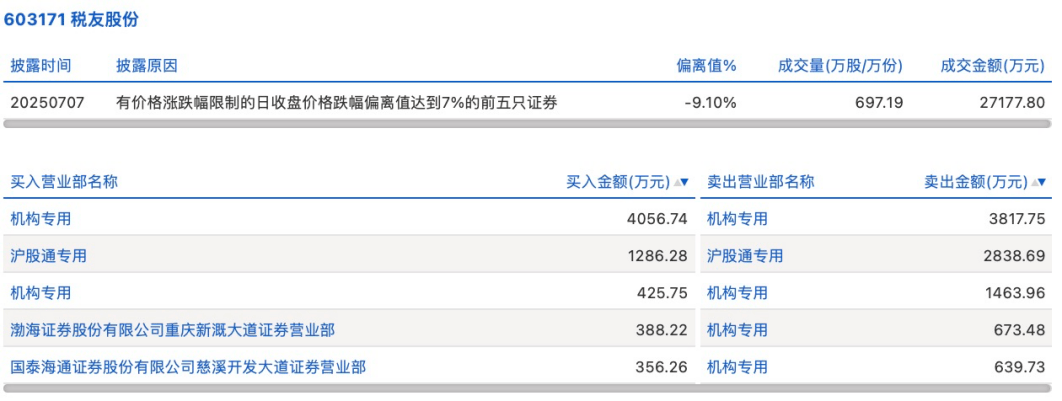Sort by 买入金额 using sort arrows
The height and width of the screenshot is (401, 1062).
tap(681, 182)
